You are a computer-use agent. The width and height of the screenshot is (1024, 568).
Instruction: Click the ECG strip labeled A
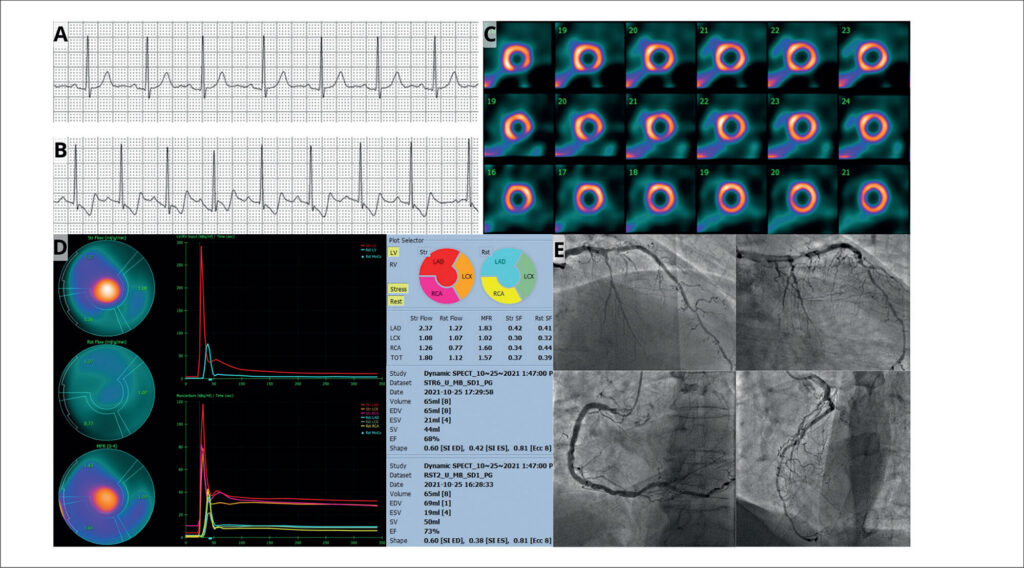click(x=265, y=72)
